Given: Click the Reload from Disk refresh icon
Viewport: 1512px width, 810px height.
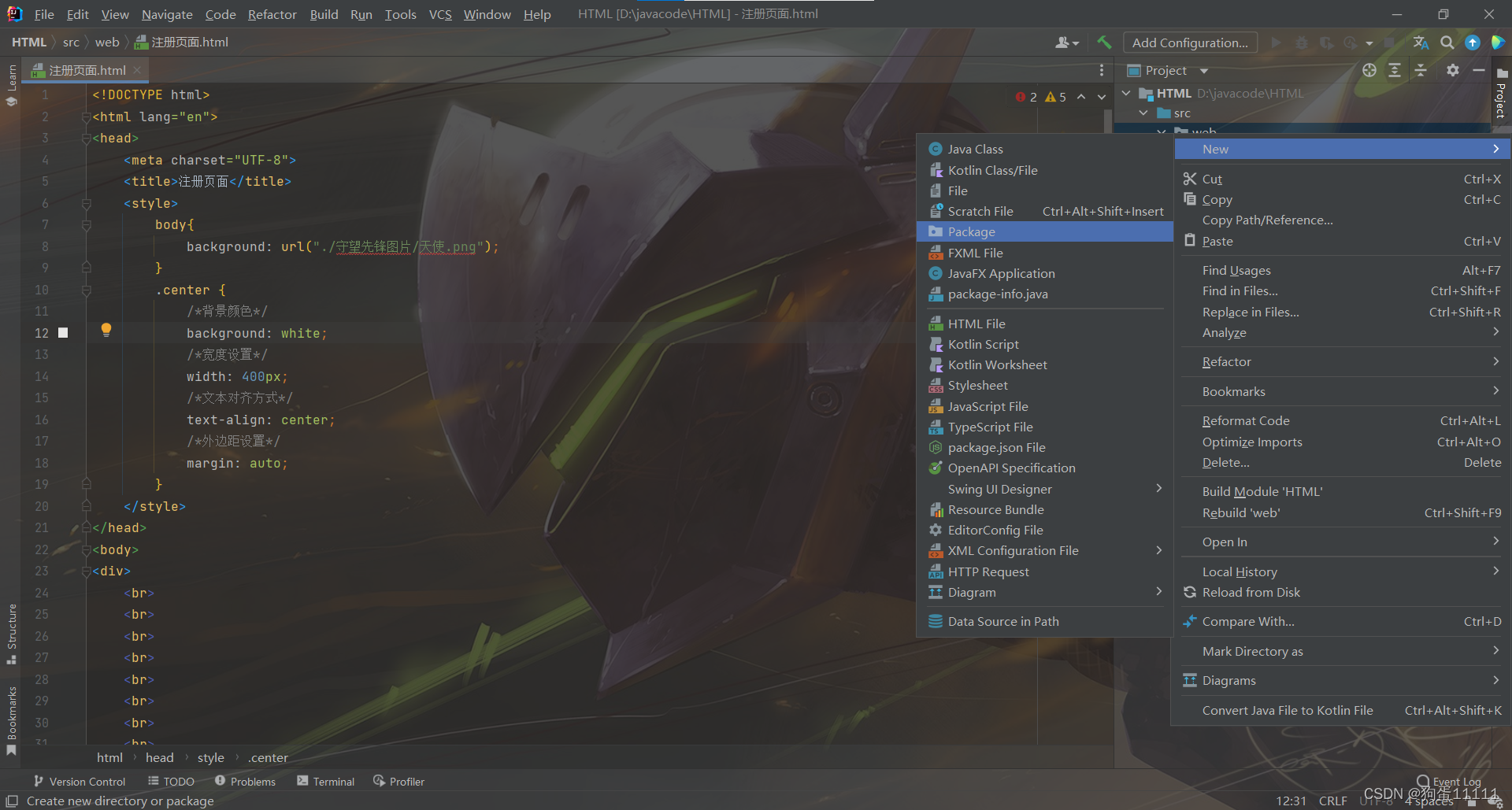Looking at the screenshot, I should click(1190, 592).
